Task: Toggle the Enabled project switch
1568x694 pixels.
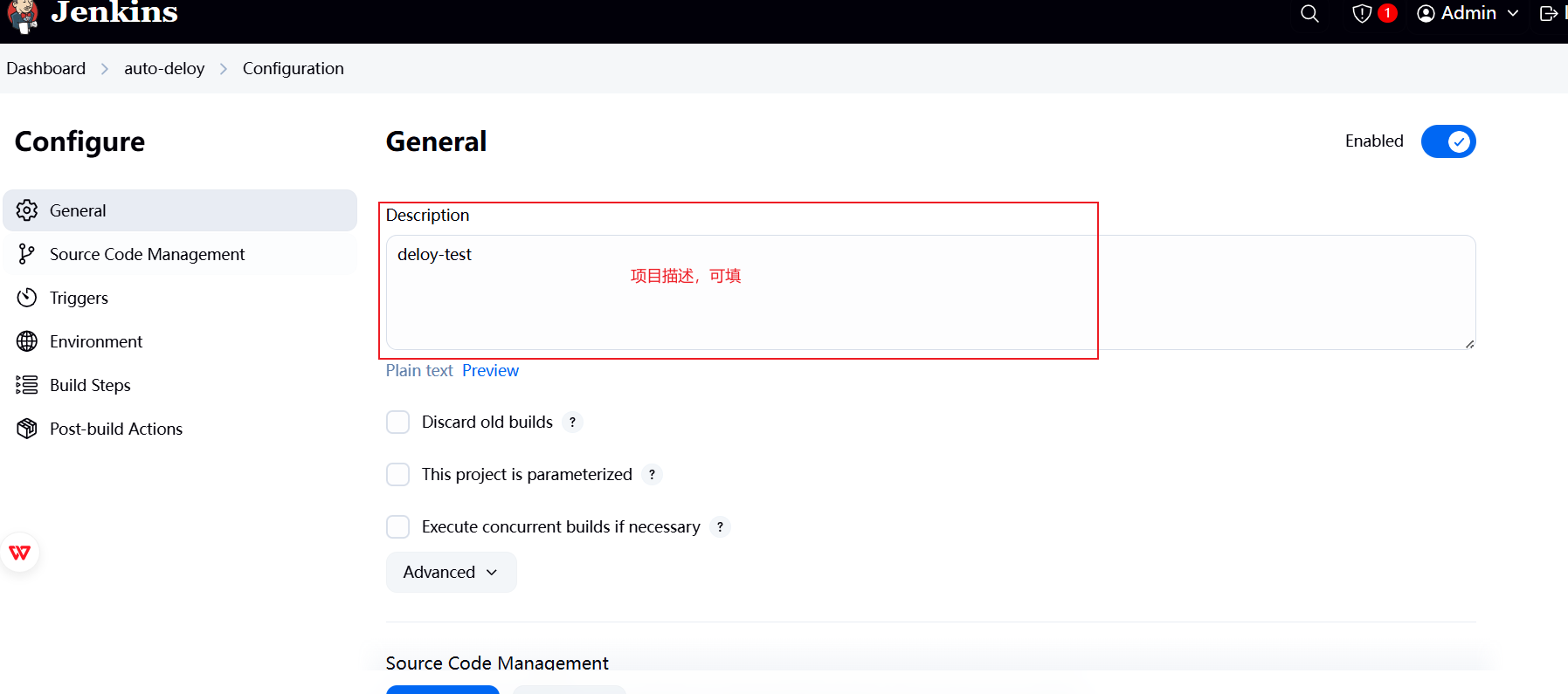Action: (x=1448, y=141)
